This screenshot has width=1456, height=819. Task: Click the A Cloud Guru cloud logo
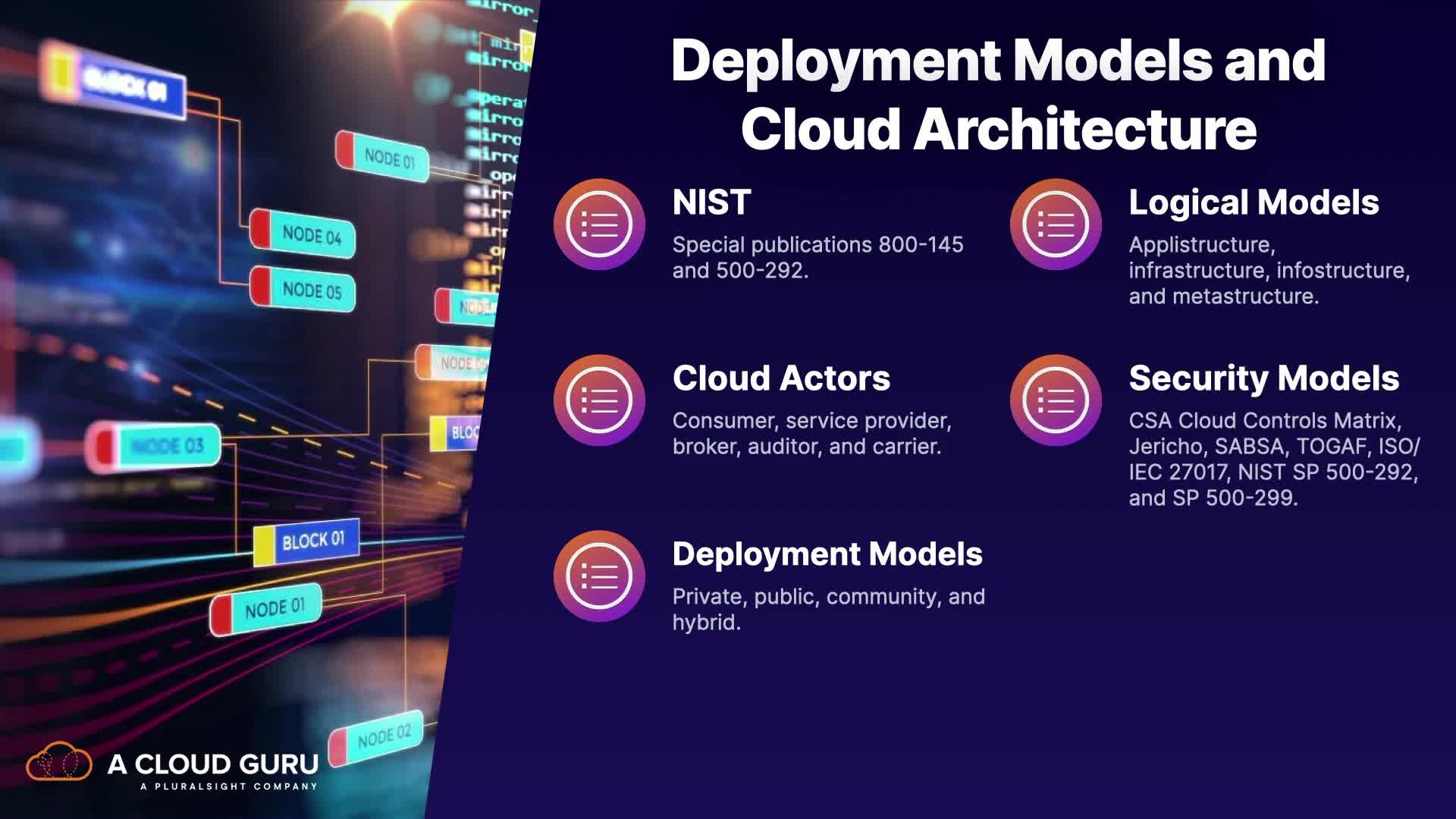coord(59,762)
